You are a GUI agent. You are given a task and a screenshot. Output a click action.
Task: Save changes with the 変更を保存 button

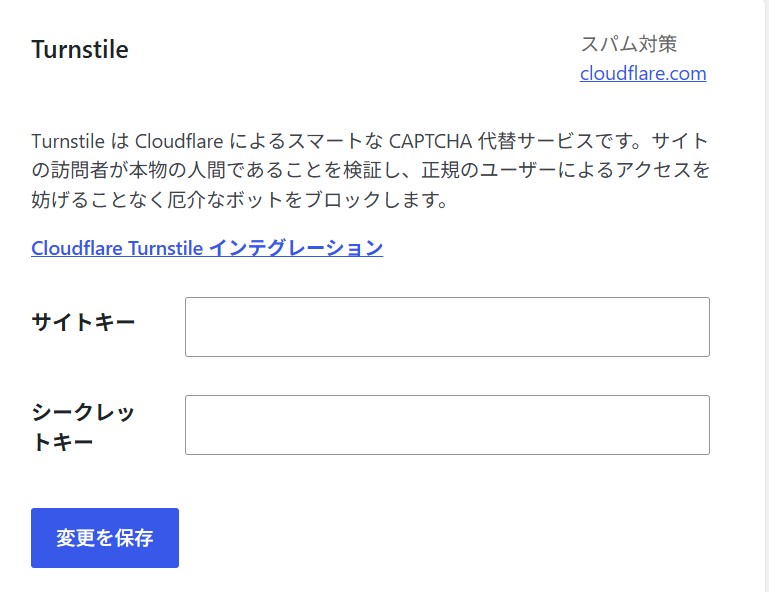[x=105, y=538]
